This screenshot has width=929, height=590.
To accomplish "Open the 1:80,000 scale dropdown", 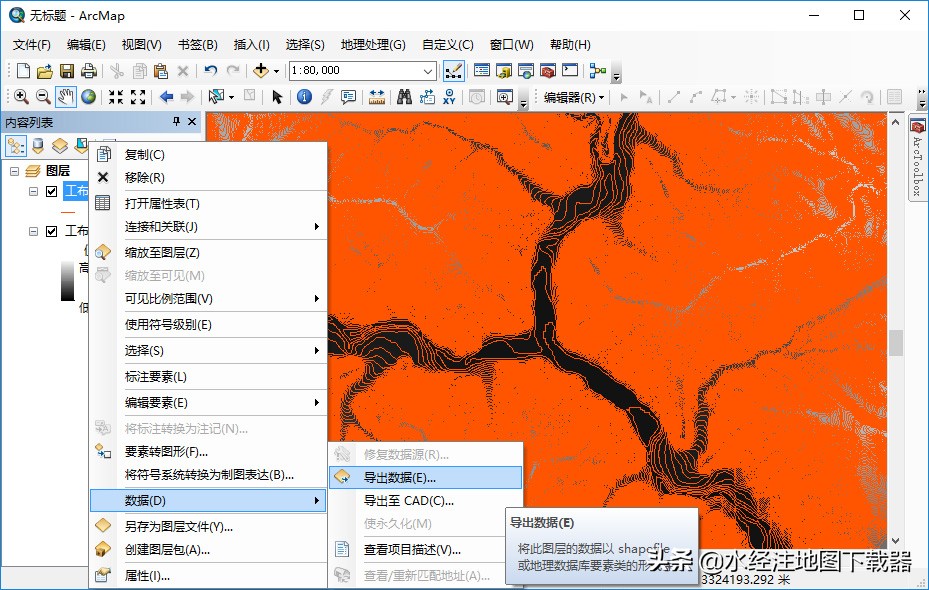I will 430,70.
